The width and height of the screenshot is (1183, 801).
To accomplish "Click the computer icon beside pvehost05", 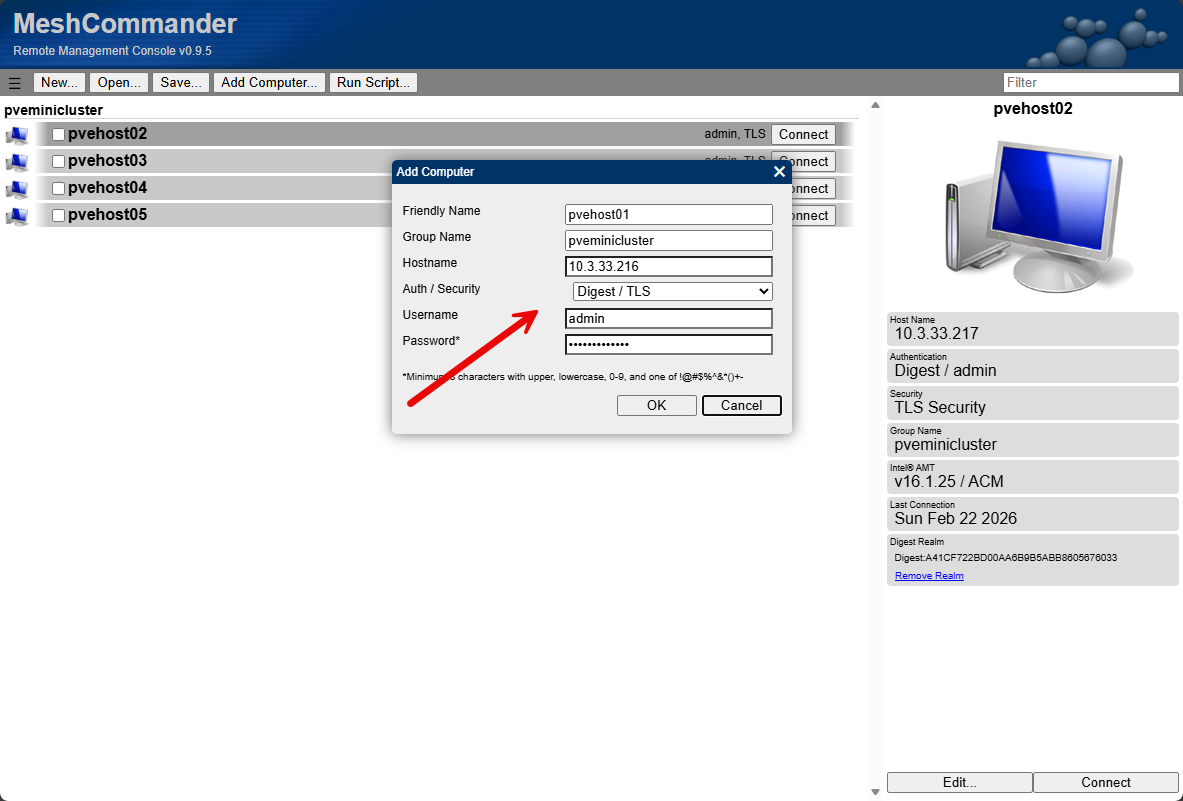I will 16,214.
